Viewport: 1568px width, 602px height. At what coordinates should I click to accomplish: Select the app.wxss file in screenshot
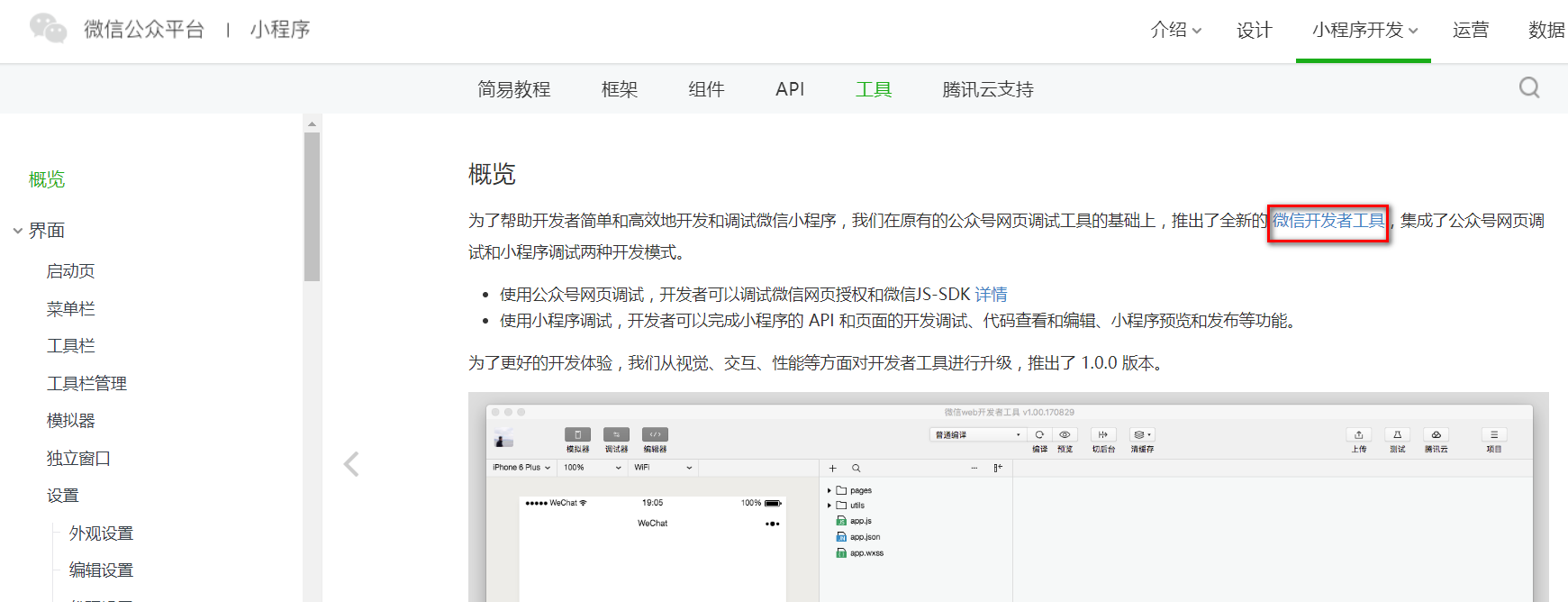(x=860, y=553)
